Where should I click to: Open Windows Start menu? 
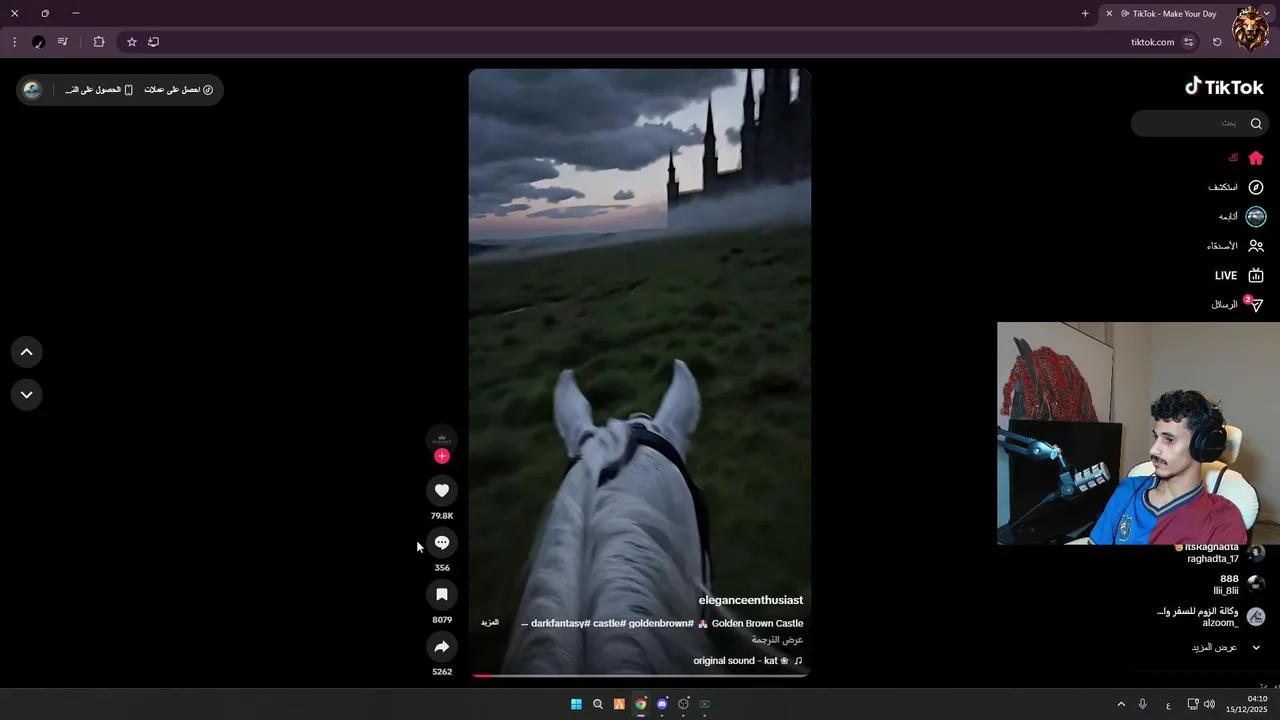[576, 704]
